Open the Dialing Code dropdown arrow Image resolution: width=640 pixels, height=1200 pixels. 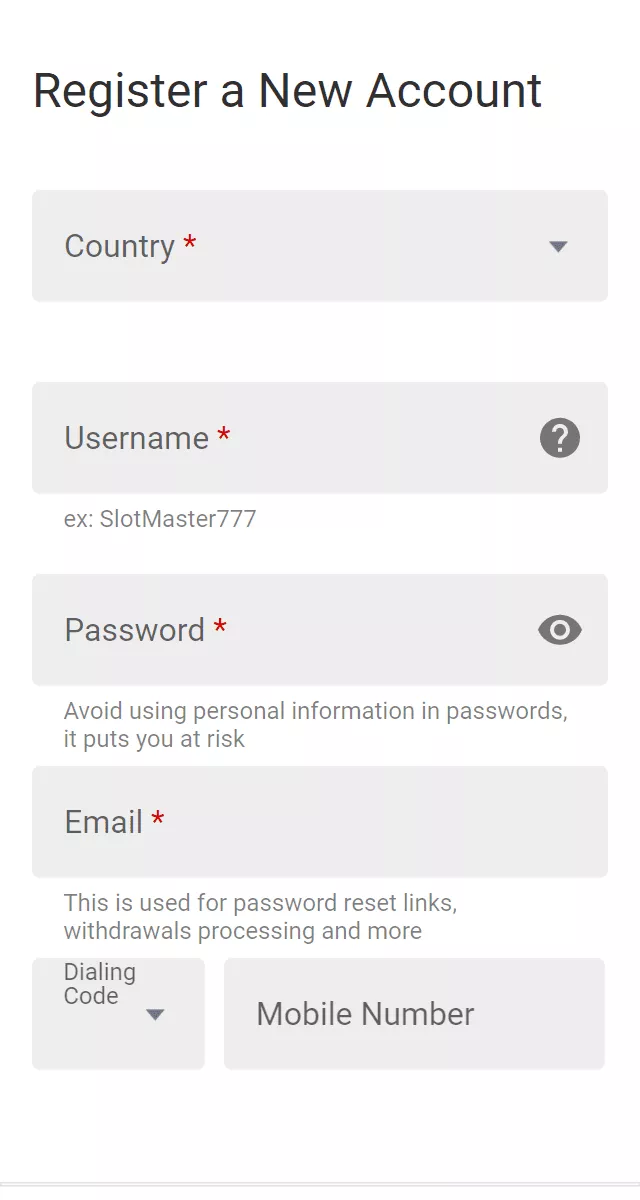point(155,1015)
